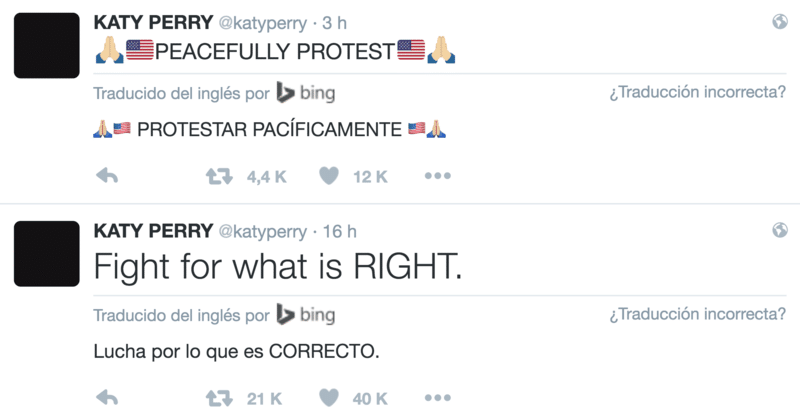
Task: Click the first tweet's profile avatar
Action: click(46, 45)
